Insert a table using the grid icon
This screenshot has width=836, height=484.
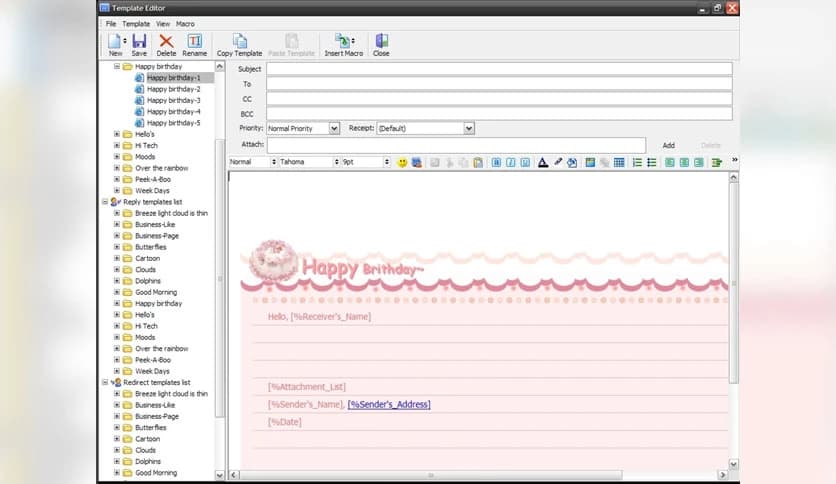(619, 163)
